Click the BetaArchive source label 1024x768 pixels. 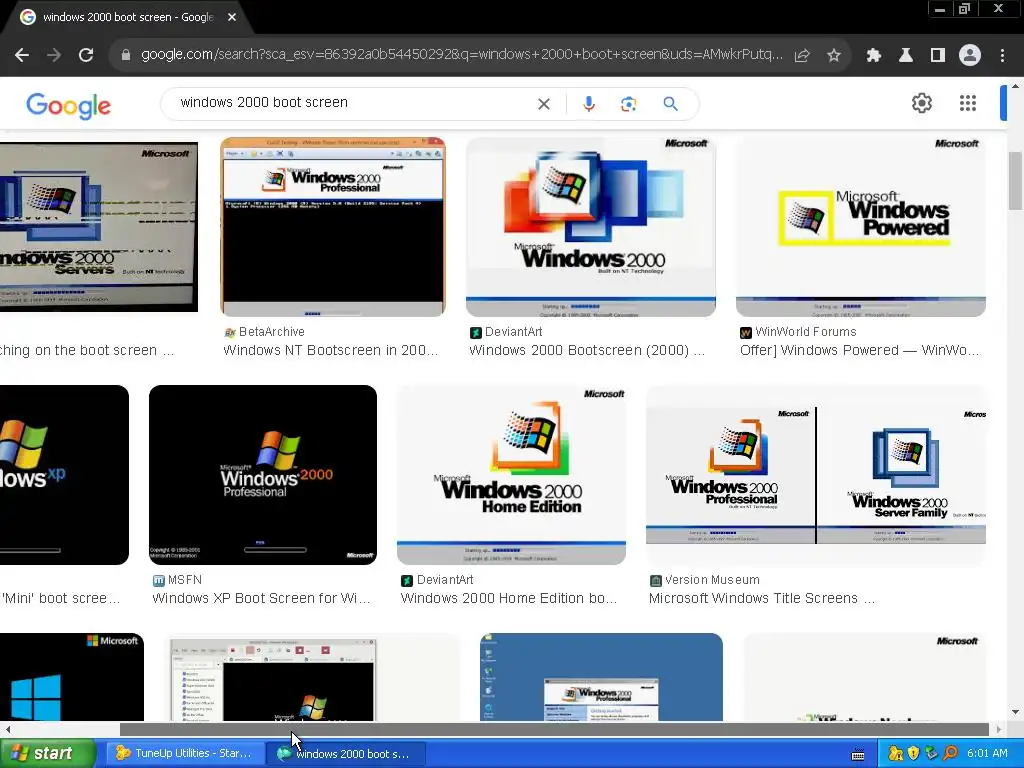(x=272, y=332)
